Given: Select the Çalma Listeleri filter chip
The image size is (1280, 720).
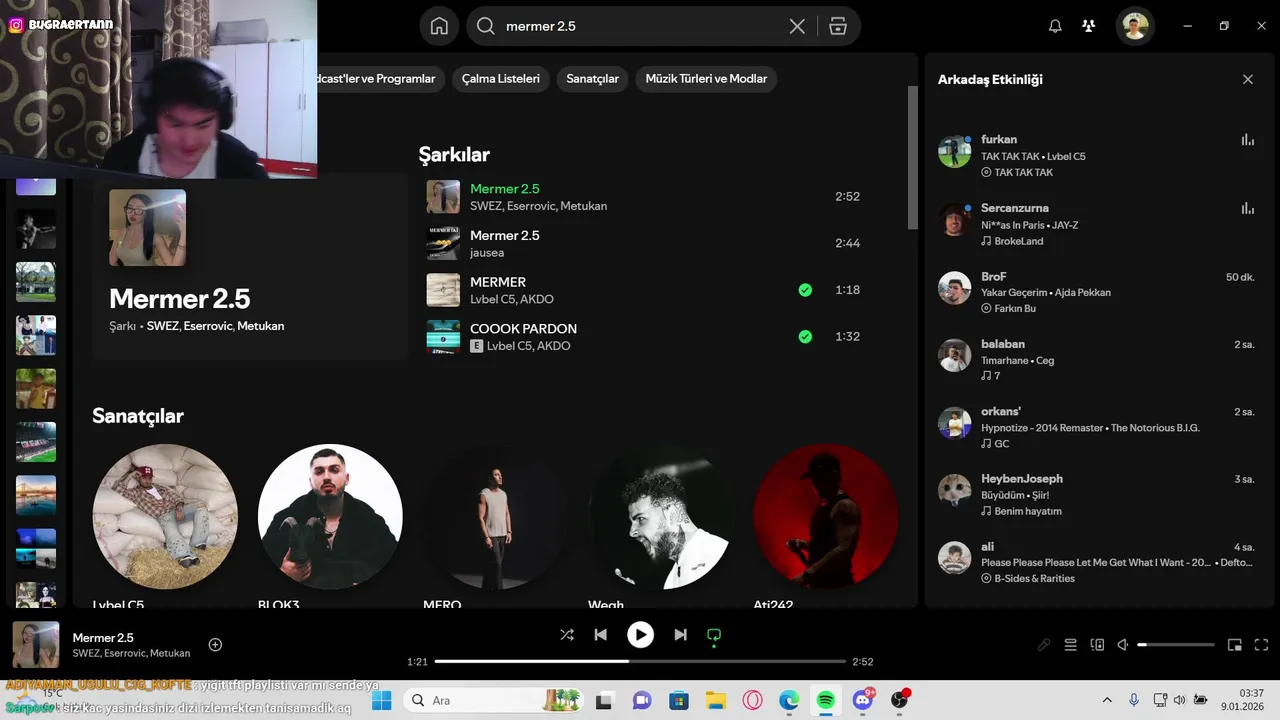Looking at the screenshot, I should [501, 79].
